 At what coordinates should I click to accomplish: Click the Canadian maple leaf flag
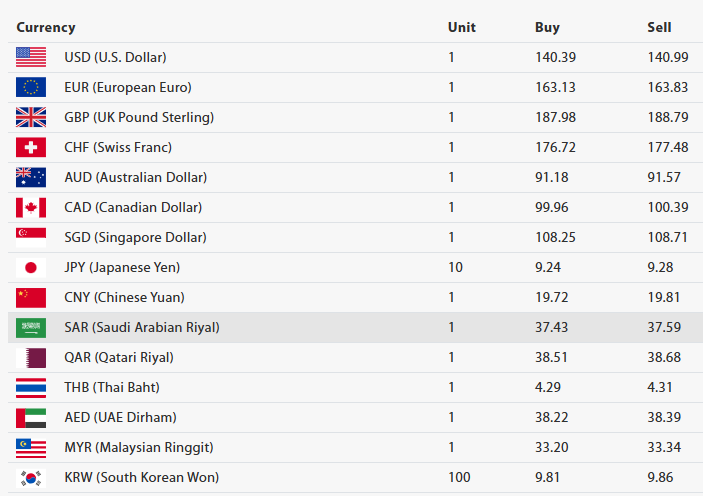point(31,207)
